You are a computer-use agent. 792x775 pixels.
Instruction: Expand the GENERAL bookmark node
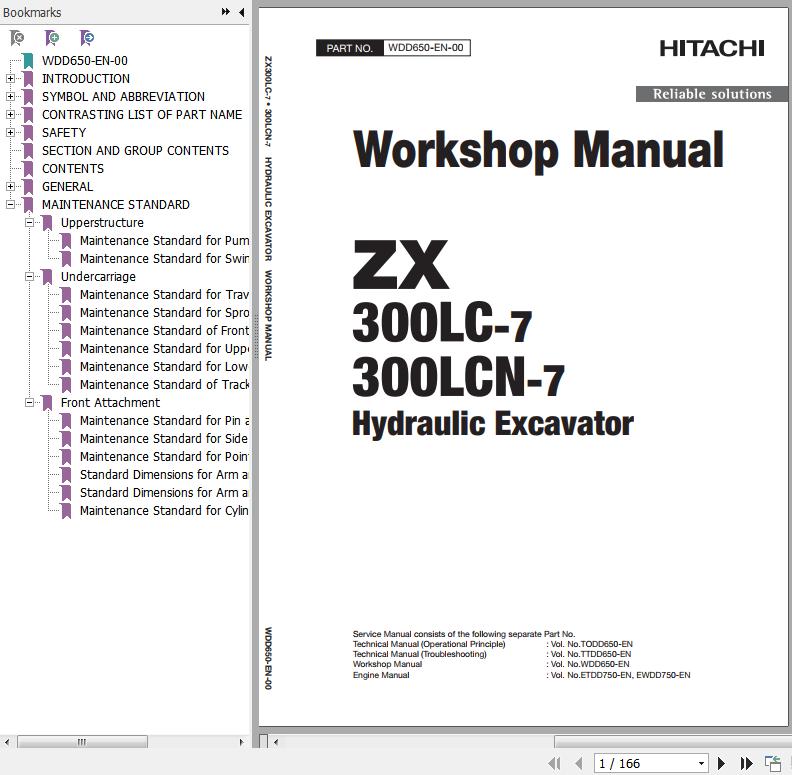point(10,186)
